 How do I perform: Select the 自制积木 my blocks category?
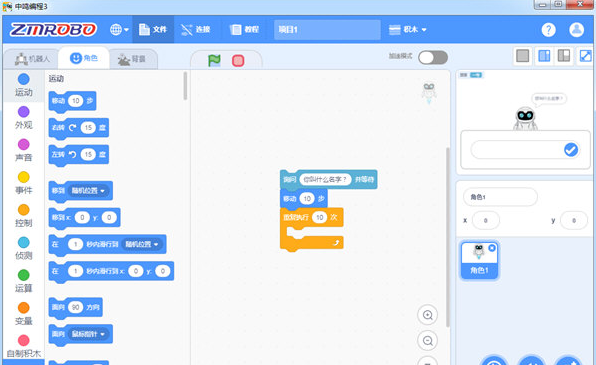[24, 347]
